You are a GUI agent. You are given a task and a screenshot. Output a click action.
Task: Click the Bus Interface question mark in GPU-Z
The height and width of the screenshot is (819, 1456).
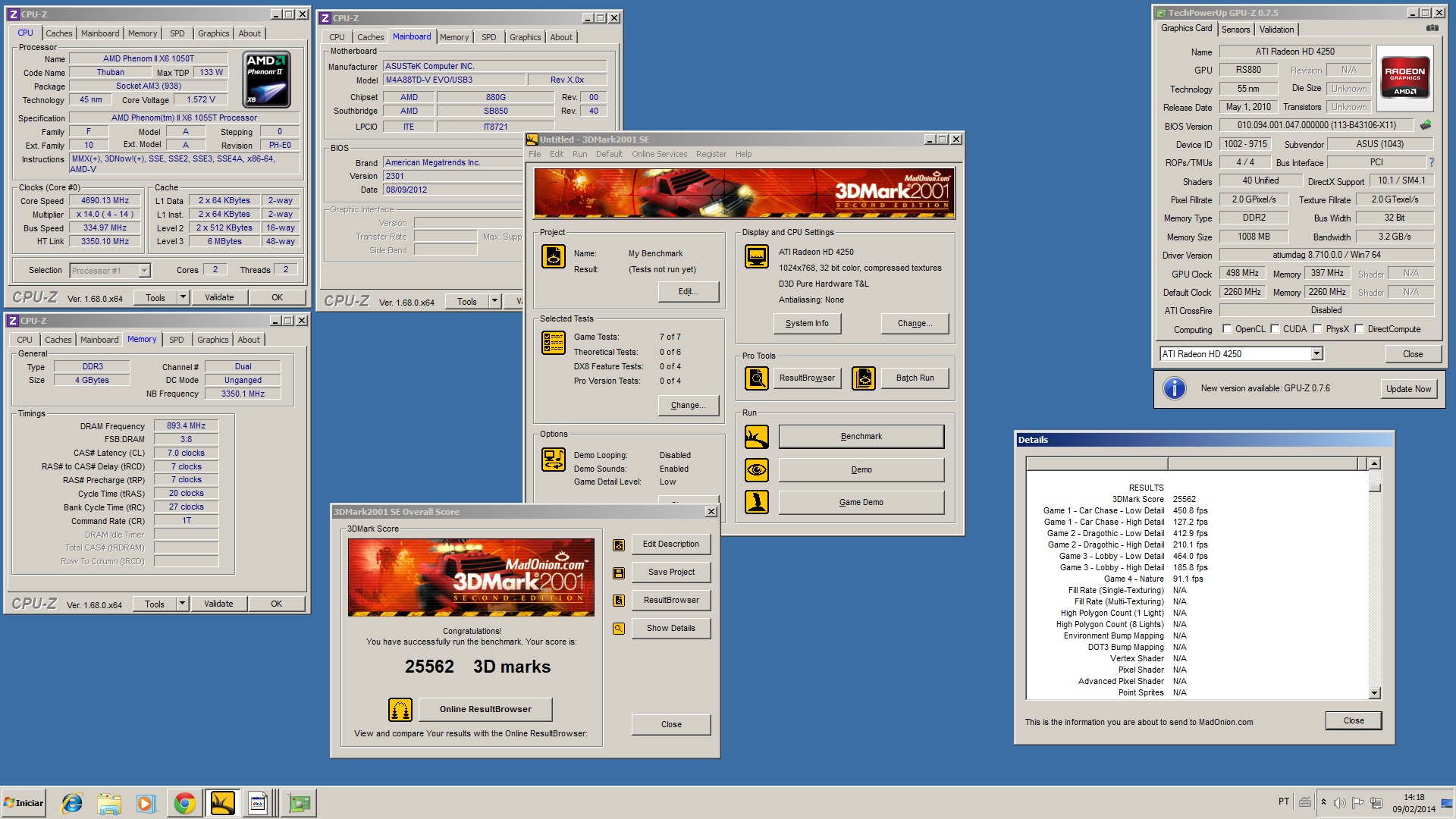click(1431, 162)
